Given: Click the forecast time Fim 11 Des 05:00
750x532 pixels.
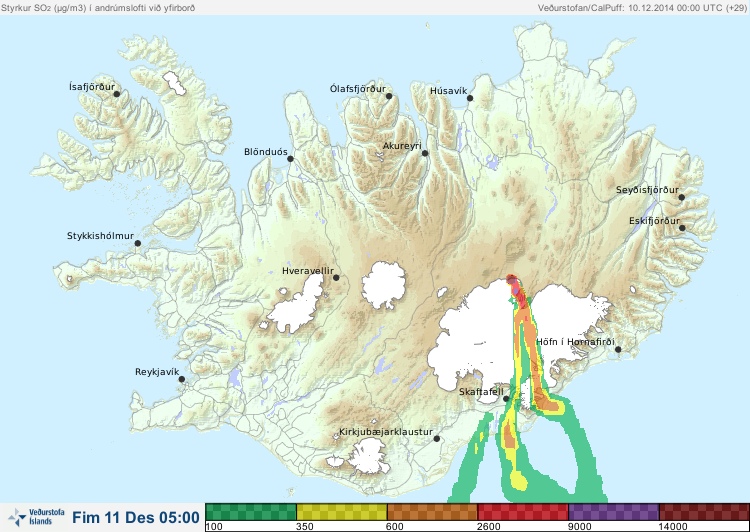Looking at the screenshot, I should point(136,518).
